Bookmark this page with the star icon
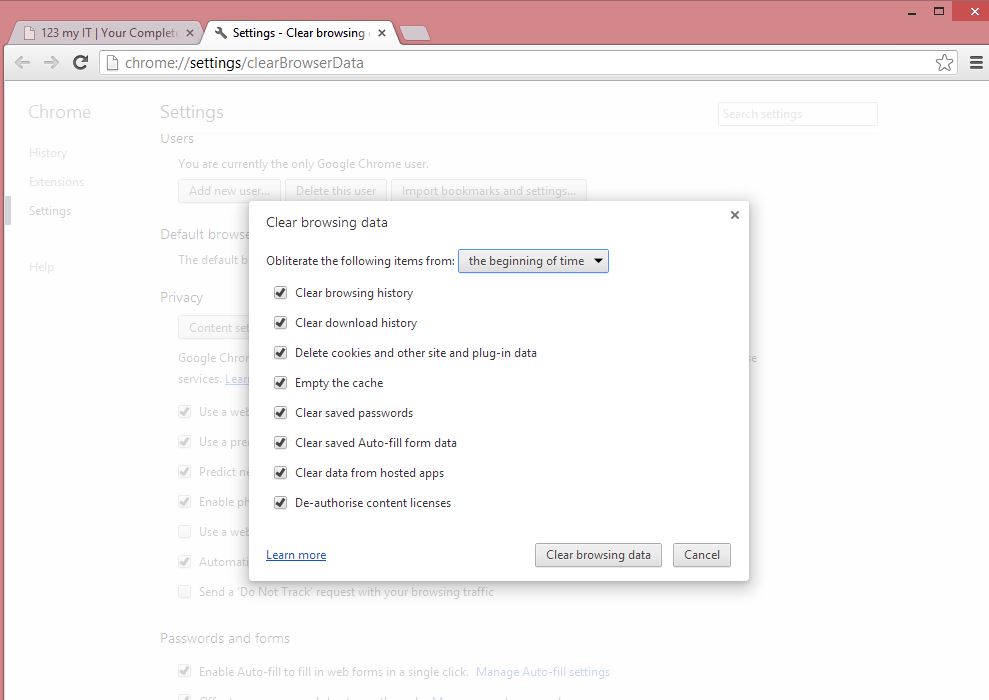Image resolution: width=989 pixels, height=700 pixels. 944,62
